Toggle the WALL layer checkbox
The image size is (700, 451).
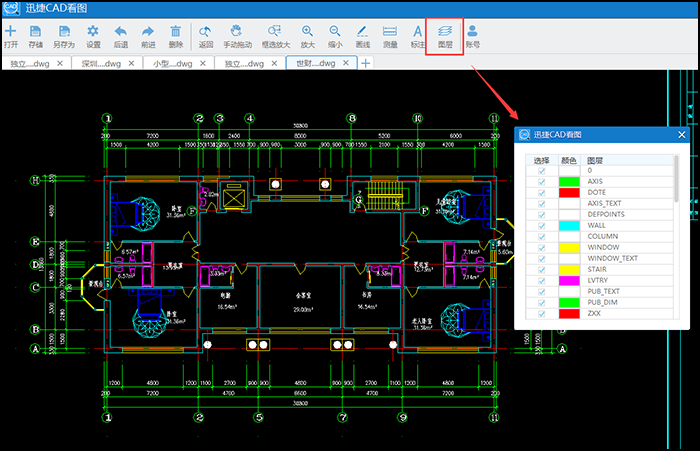coord(542,225)
